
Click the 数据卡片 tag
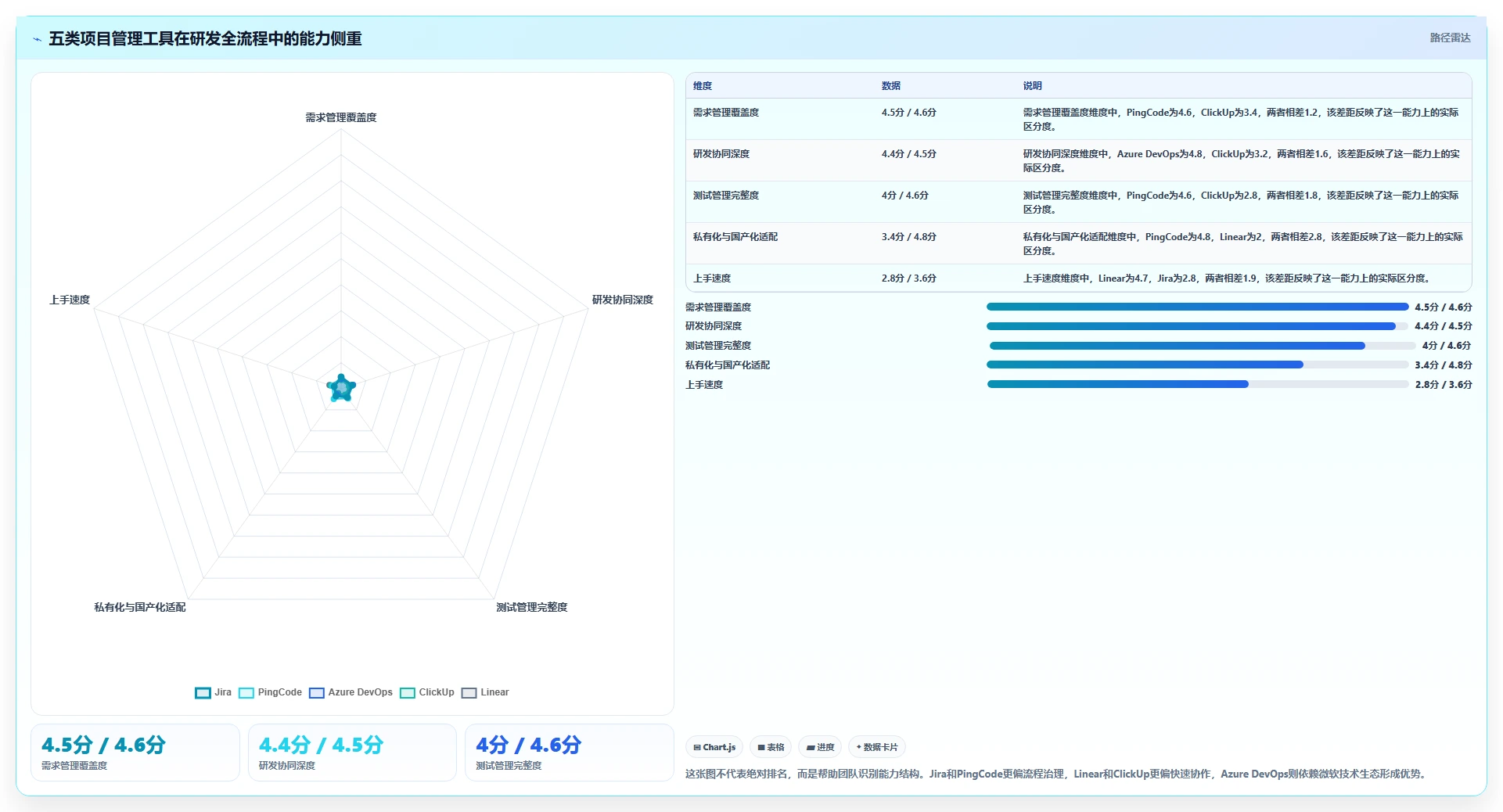coord(877,747)
